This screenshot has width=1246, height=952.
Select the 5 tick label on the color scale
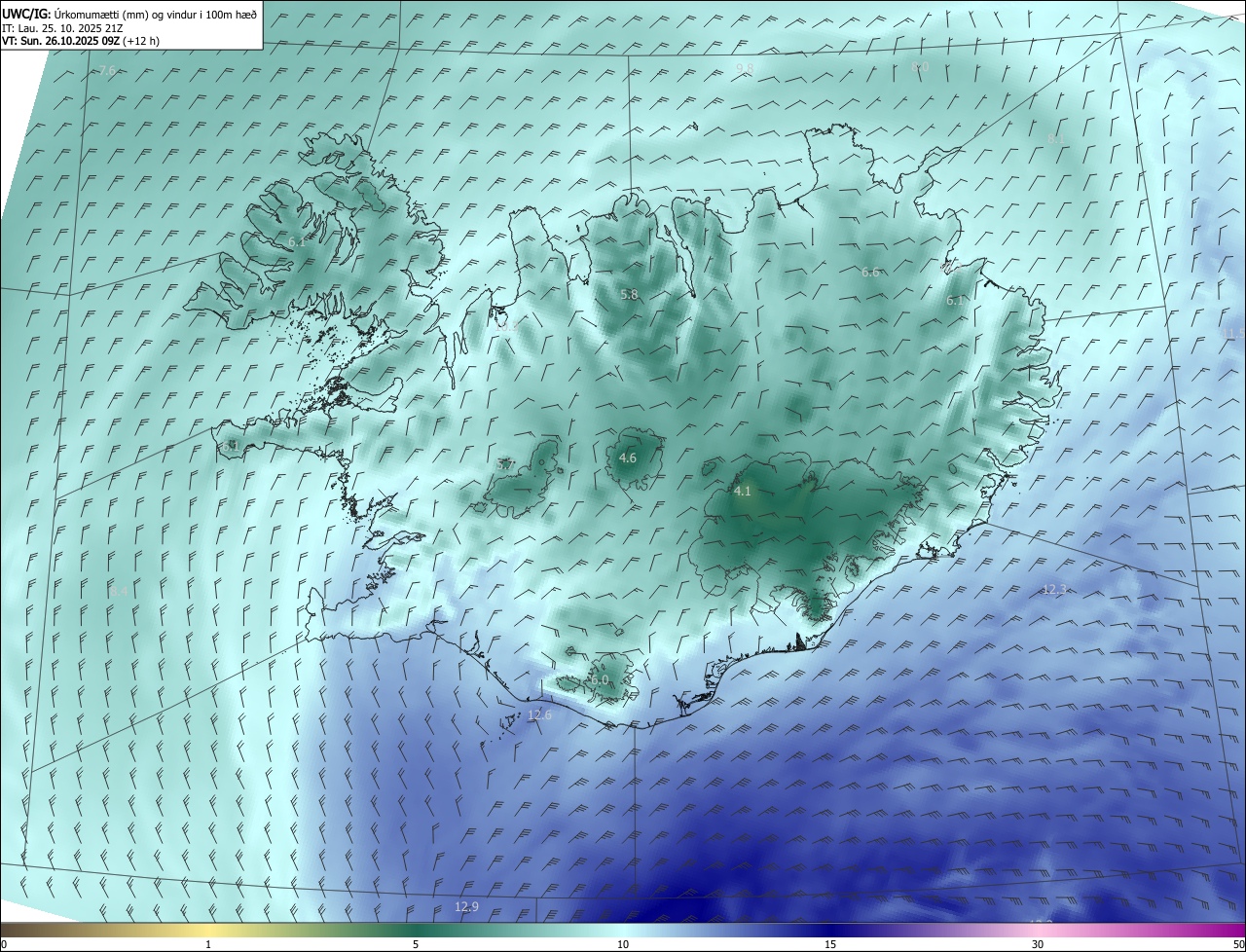(x=416, y=944)
